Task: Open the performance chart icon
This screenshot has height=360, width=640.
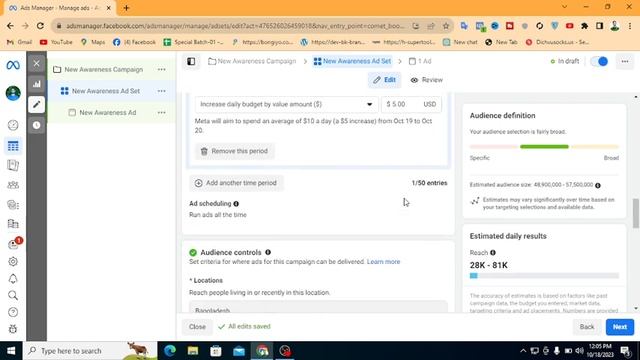Action: (36, 84)
